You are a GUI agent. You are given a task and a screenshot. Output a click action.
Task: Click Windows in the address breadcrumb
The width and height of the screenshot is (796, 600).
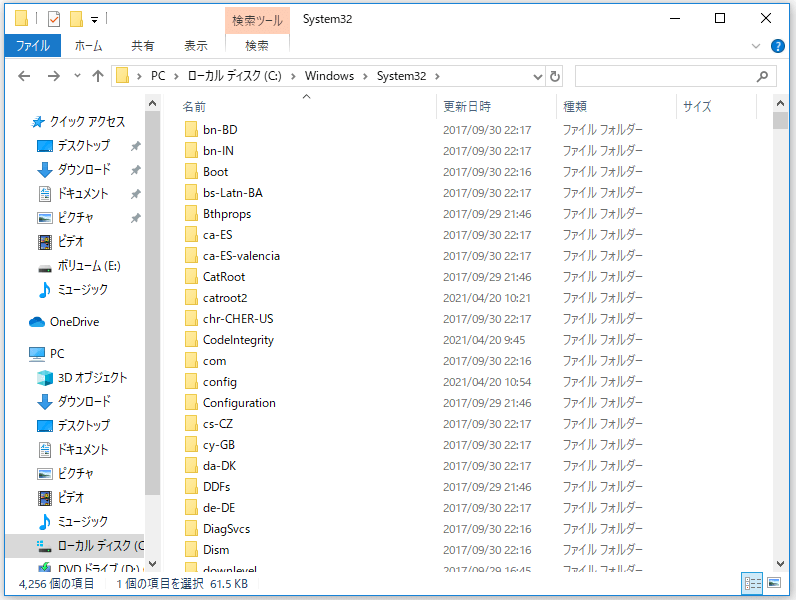point(329,76)
